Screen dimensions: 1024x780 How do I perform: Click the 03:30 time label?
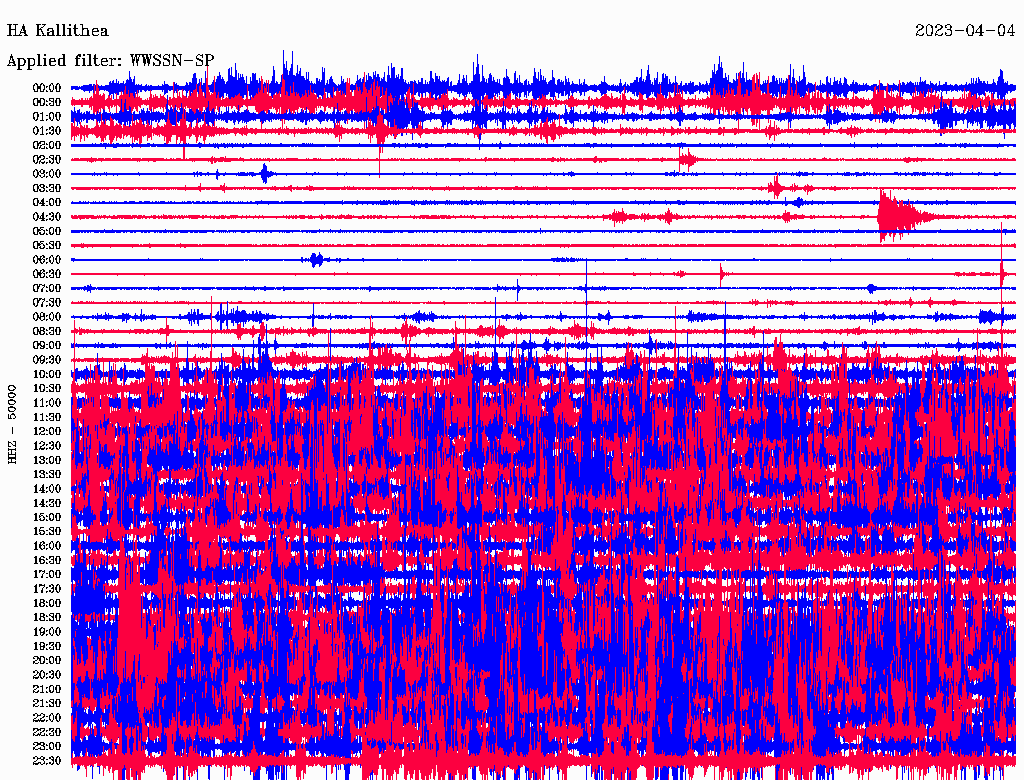pyautogui.click(x=47, y=188)
